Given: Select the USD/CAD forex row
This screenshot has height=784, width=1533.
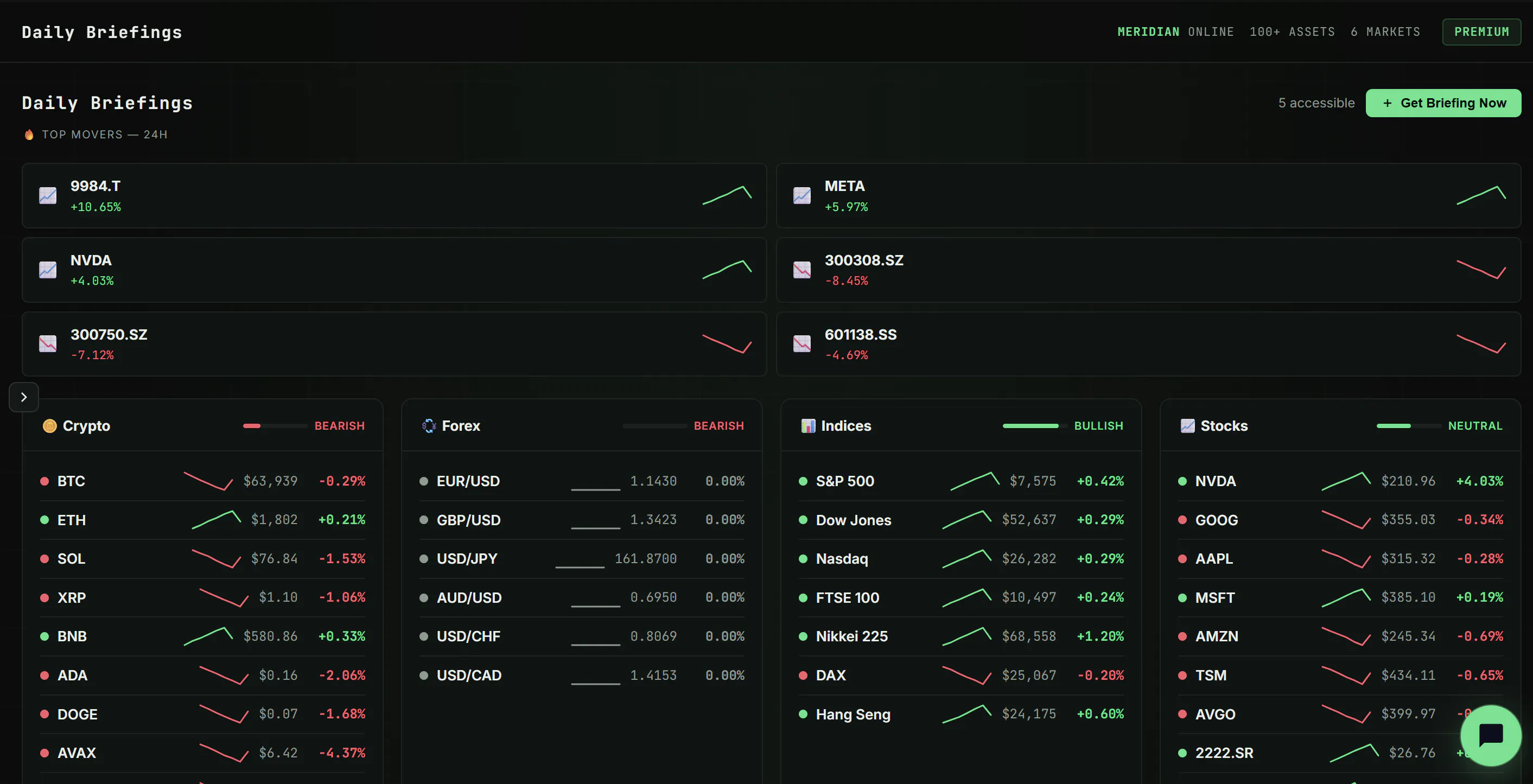Looking at the screenshot, I should click(x=581, y=675).
